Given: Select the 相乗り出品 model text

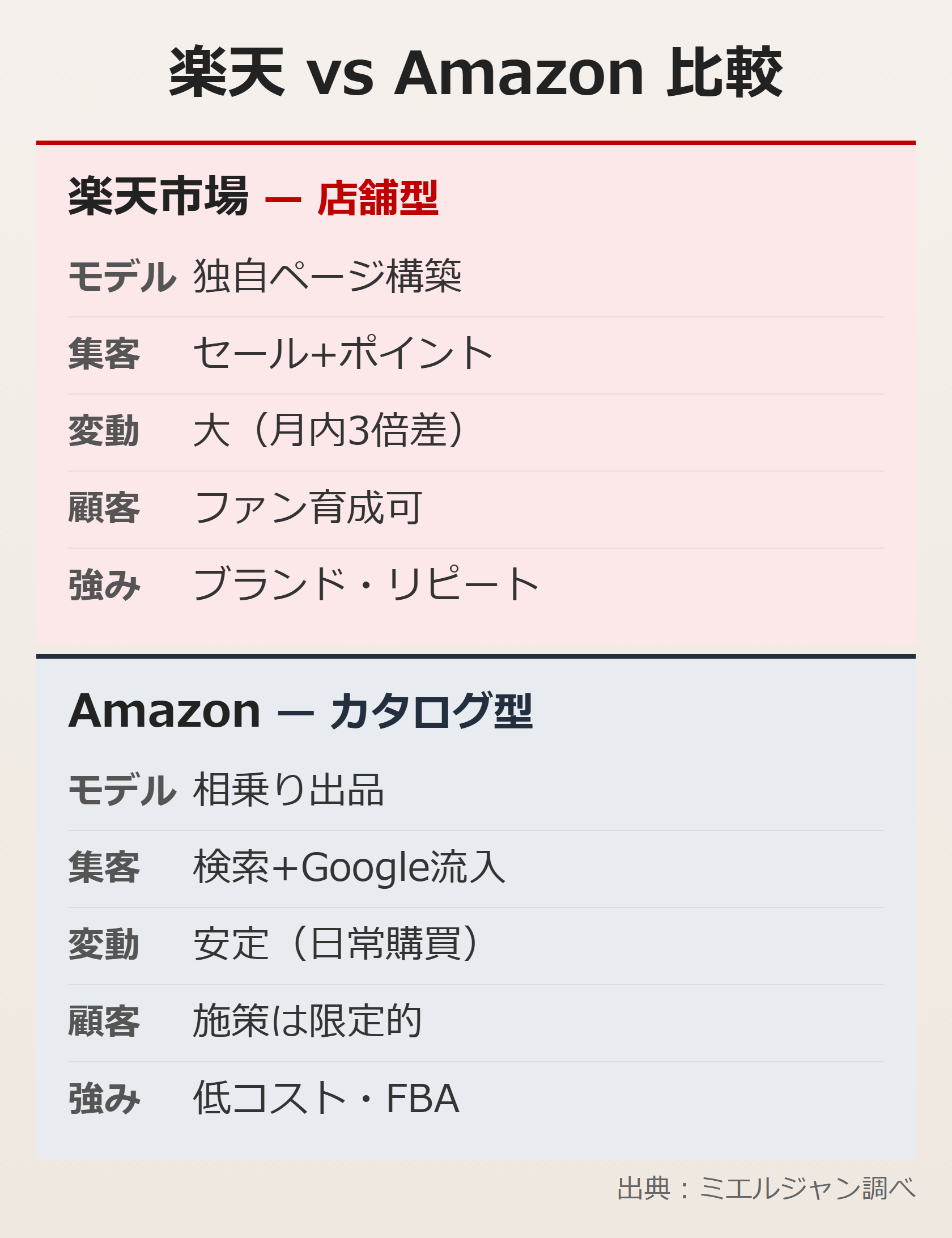Looking at the screenshot, I should (x=288, y=790).
